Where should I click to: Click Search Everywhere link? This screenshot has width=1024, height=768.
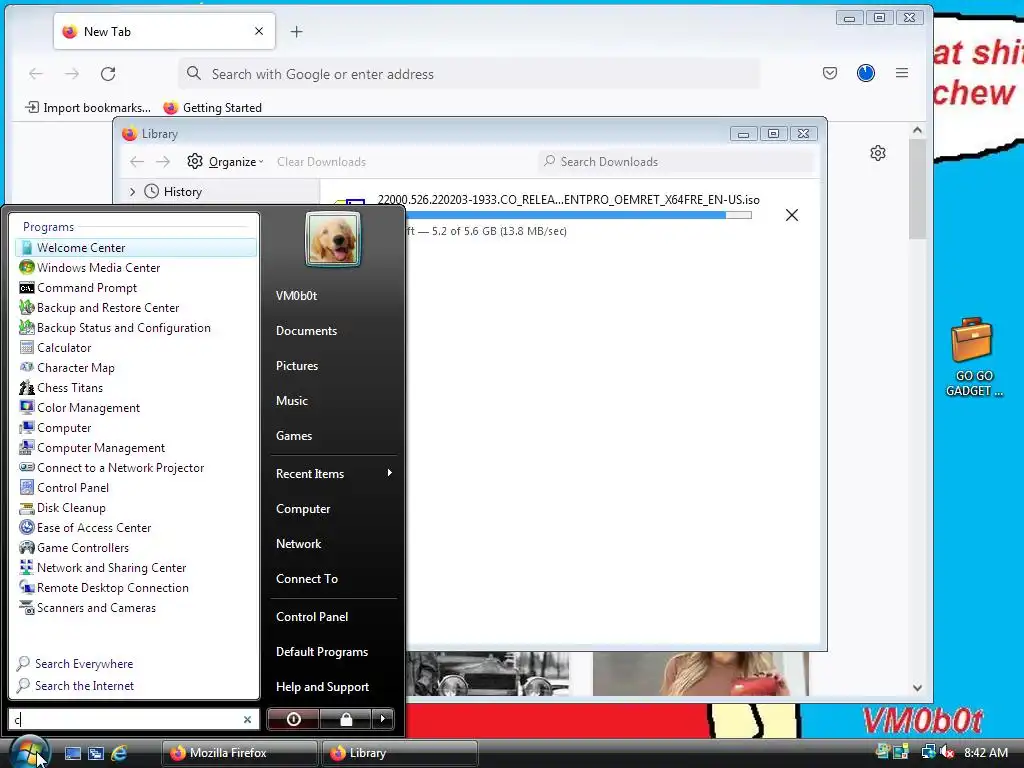(75, 664)
